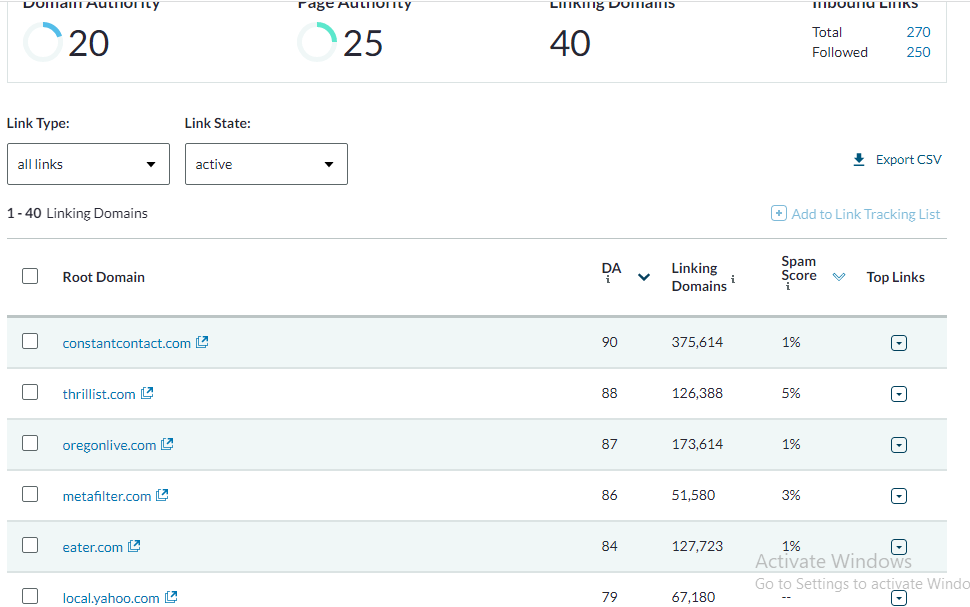Click the Root Domain column header
Image resolution: width=970 pixels, height=607 pixels.
(104, 277)
